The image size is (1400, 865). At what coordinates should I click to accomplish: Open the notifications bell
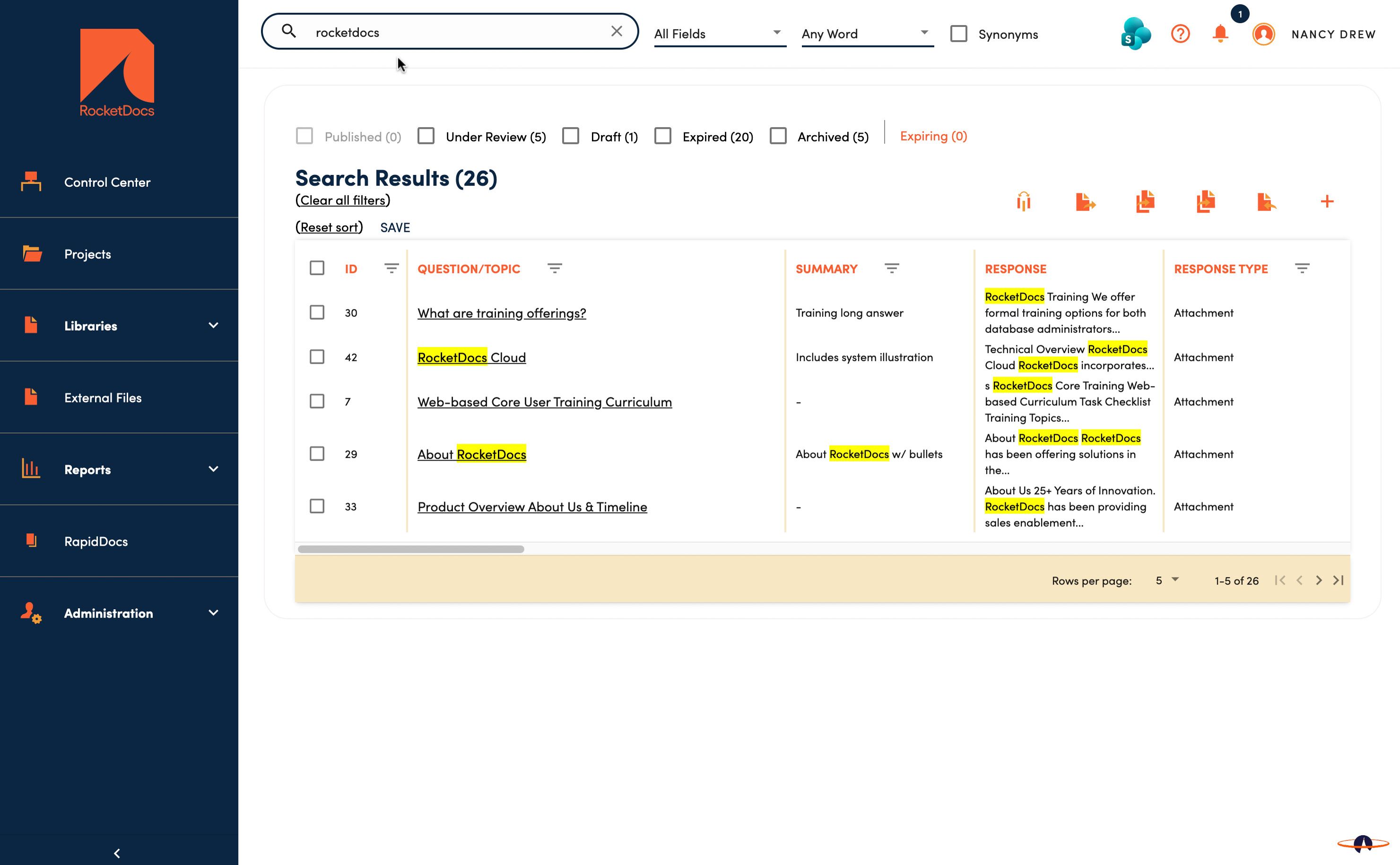1220,34
